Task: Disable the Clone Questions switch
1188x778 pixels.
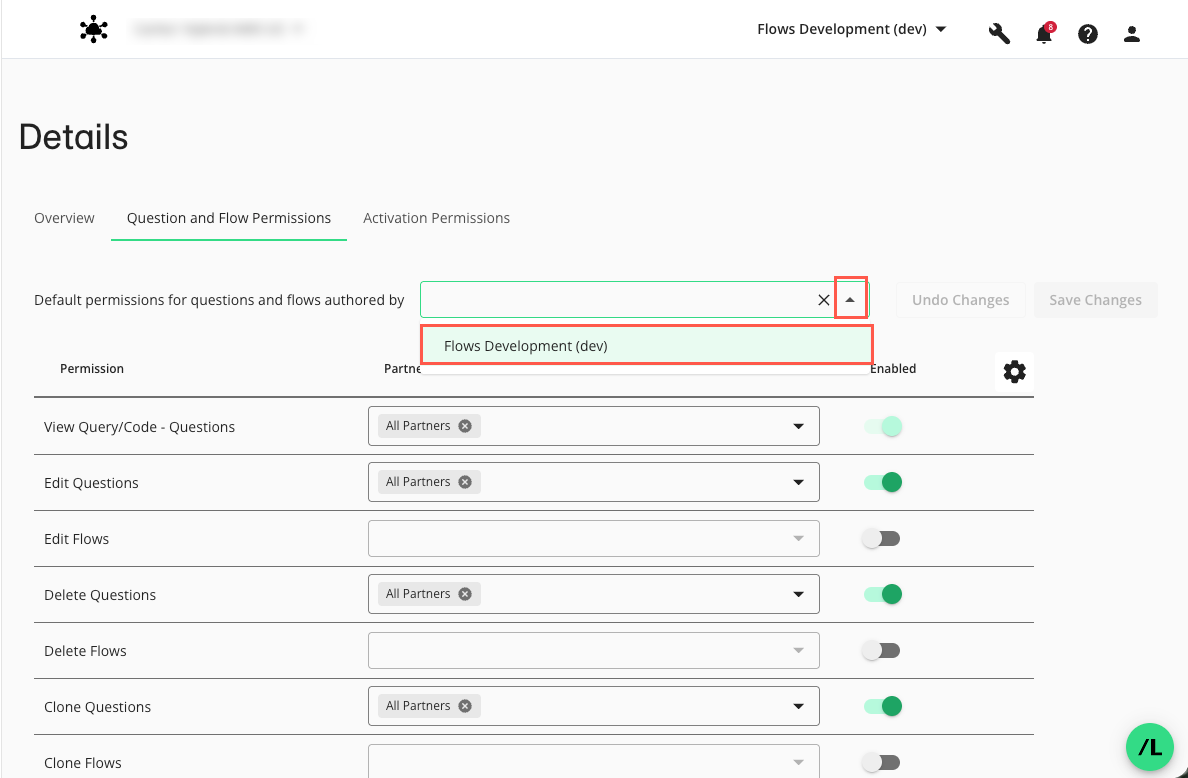Action: point(883,707)
